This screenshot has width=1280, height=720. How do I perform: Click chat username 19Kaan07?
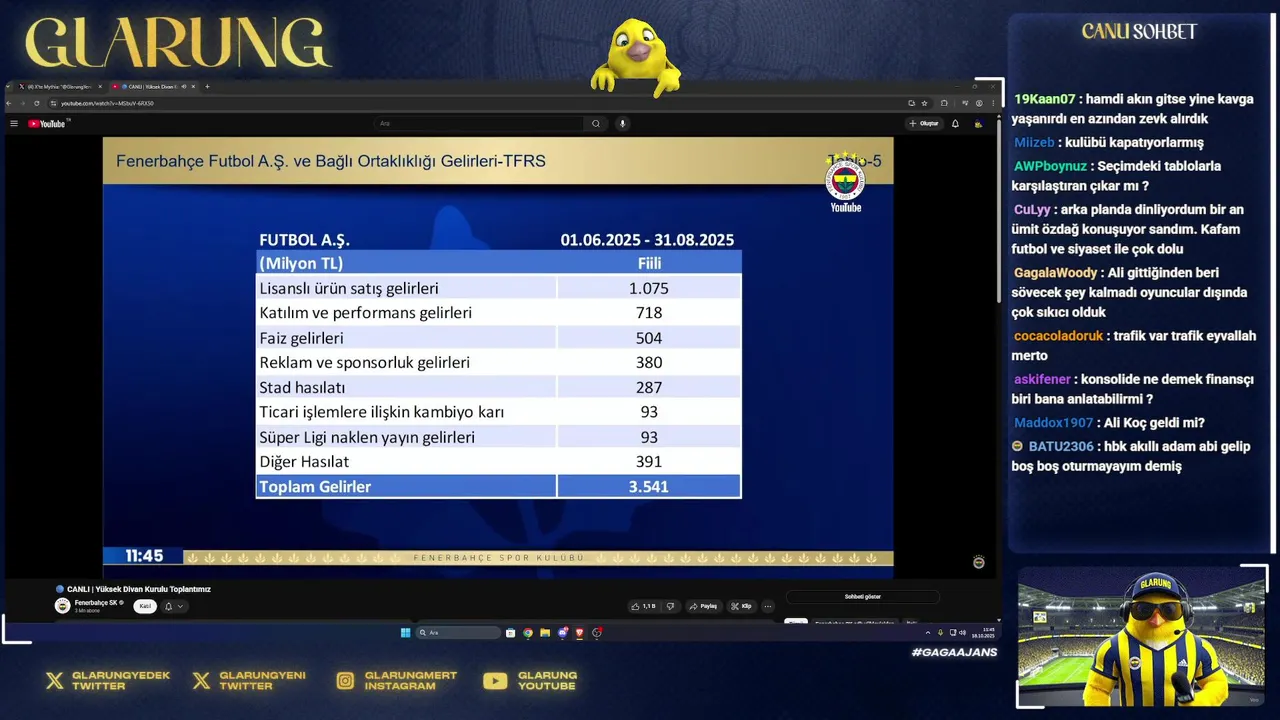[x=1045, y=99]
